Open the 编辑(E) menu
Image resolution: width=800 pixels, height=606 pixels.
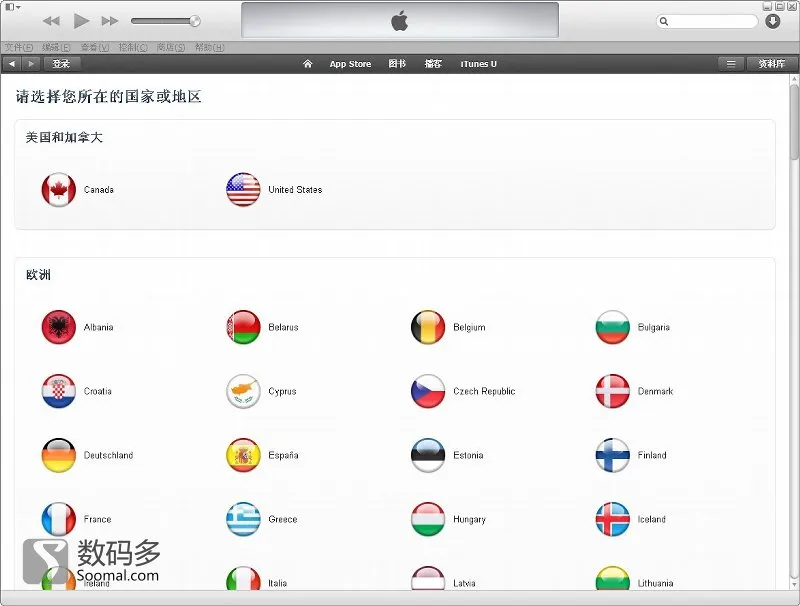pyautogui.click(x=56, y=47)
